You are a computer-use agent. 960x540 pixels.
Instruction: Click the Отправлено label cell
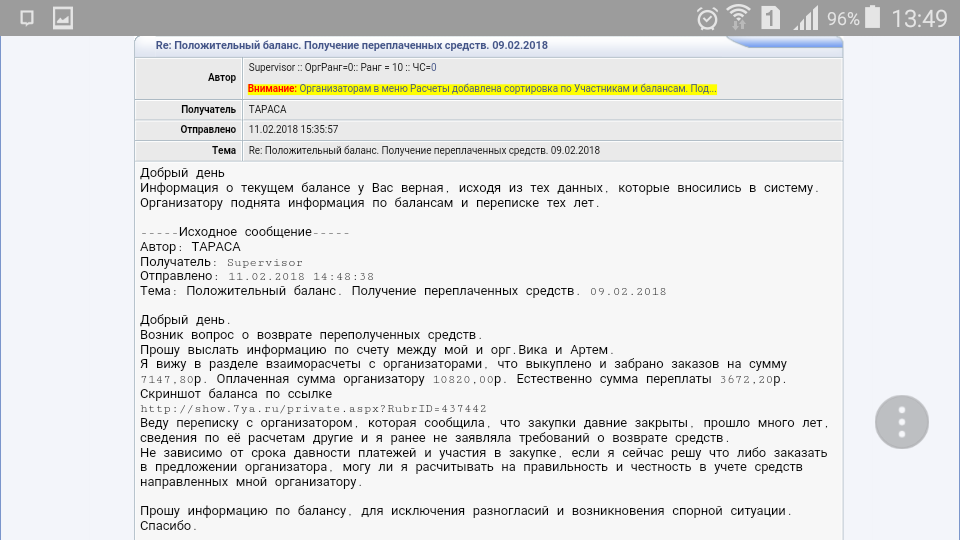[208, 130]
